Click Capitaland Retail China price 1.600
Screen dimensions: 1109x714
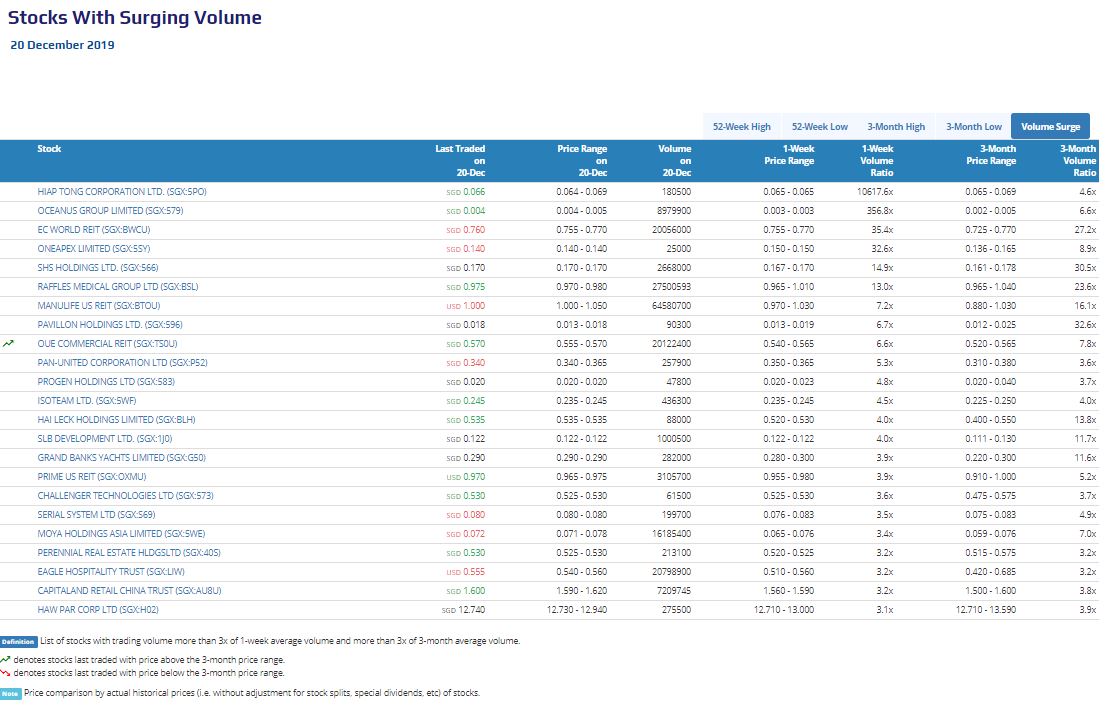[474, 591]
